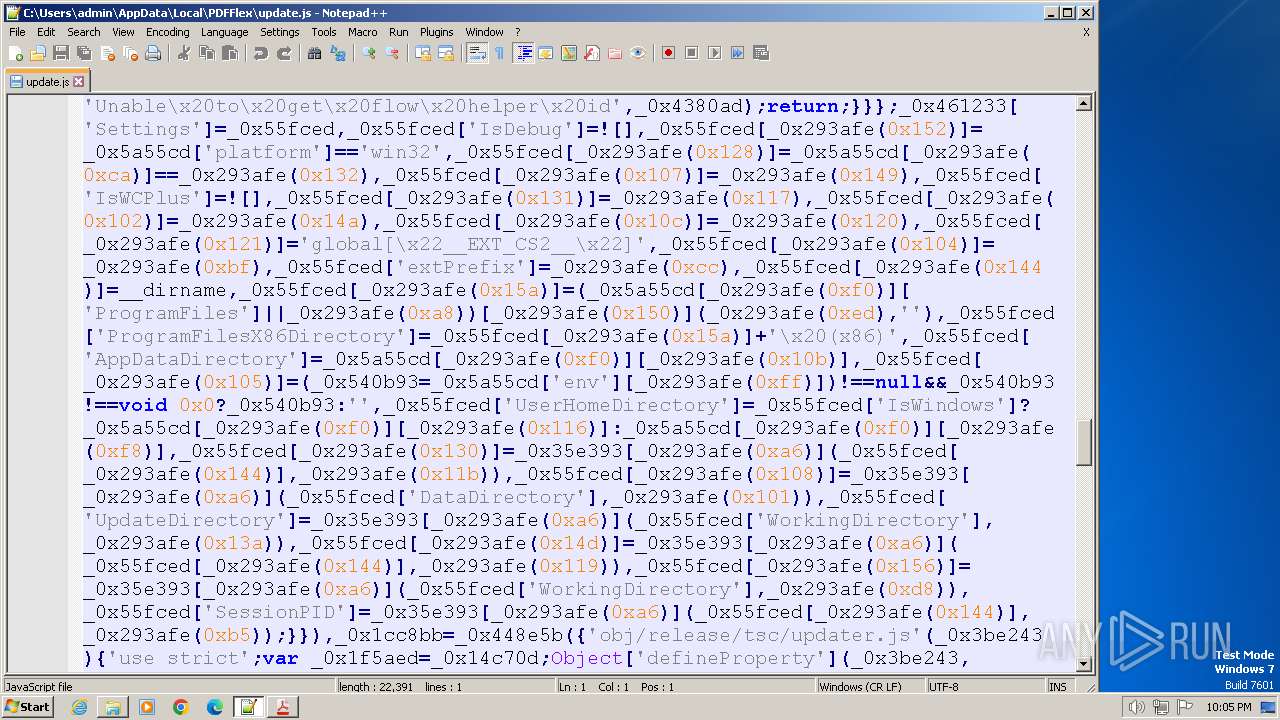The image size is (1280, 720).
Task: Click the Save All toolbar icon
Action: [x=84, y=53]
